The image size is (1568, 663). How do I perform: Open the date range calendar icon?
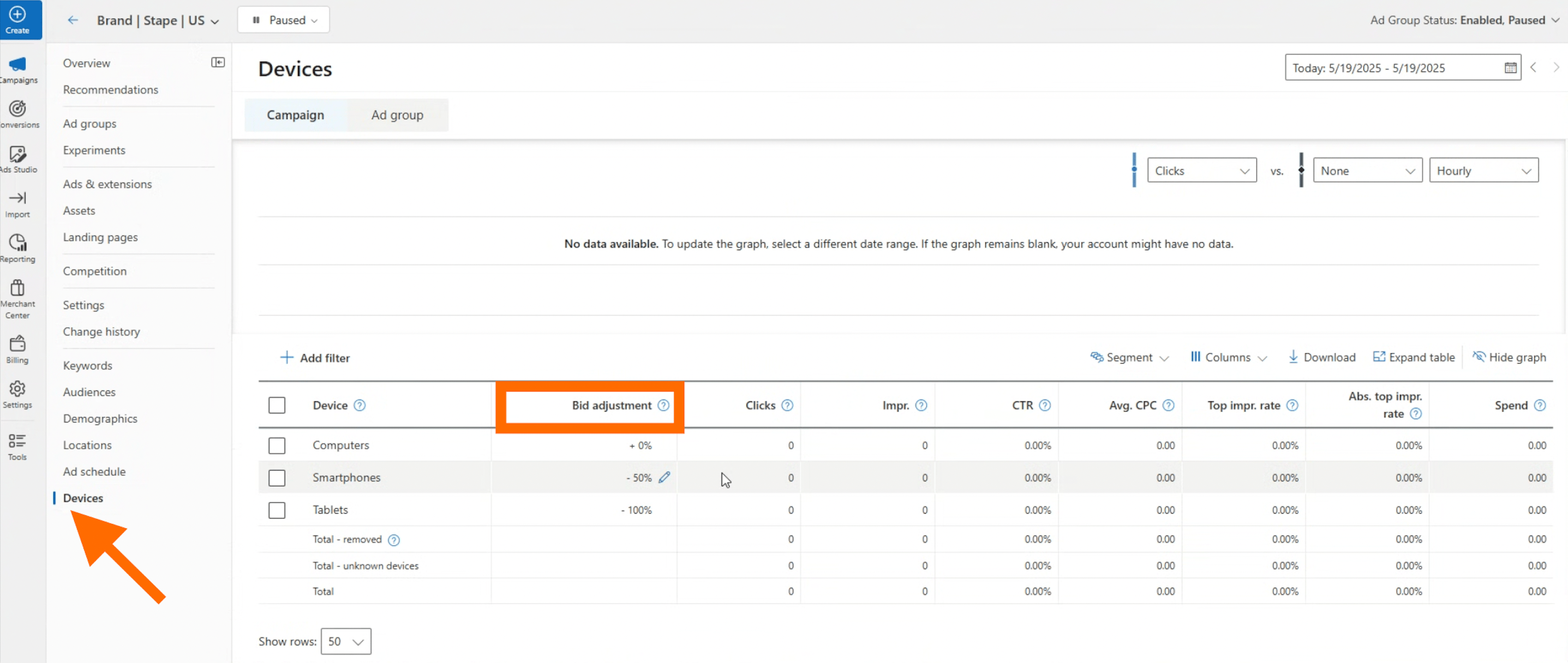[1510, 68]
